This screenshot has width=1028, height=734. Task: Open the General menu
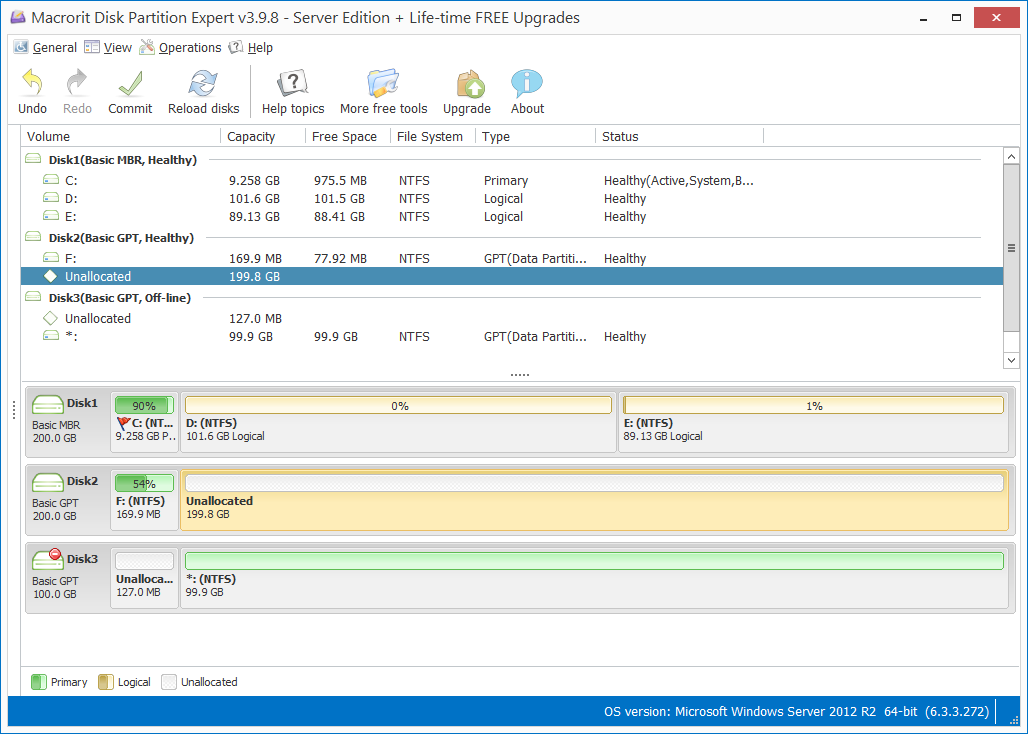click(x=47, y=47)
